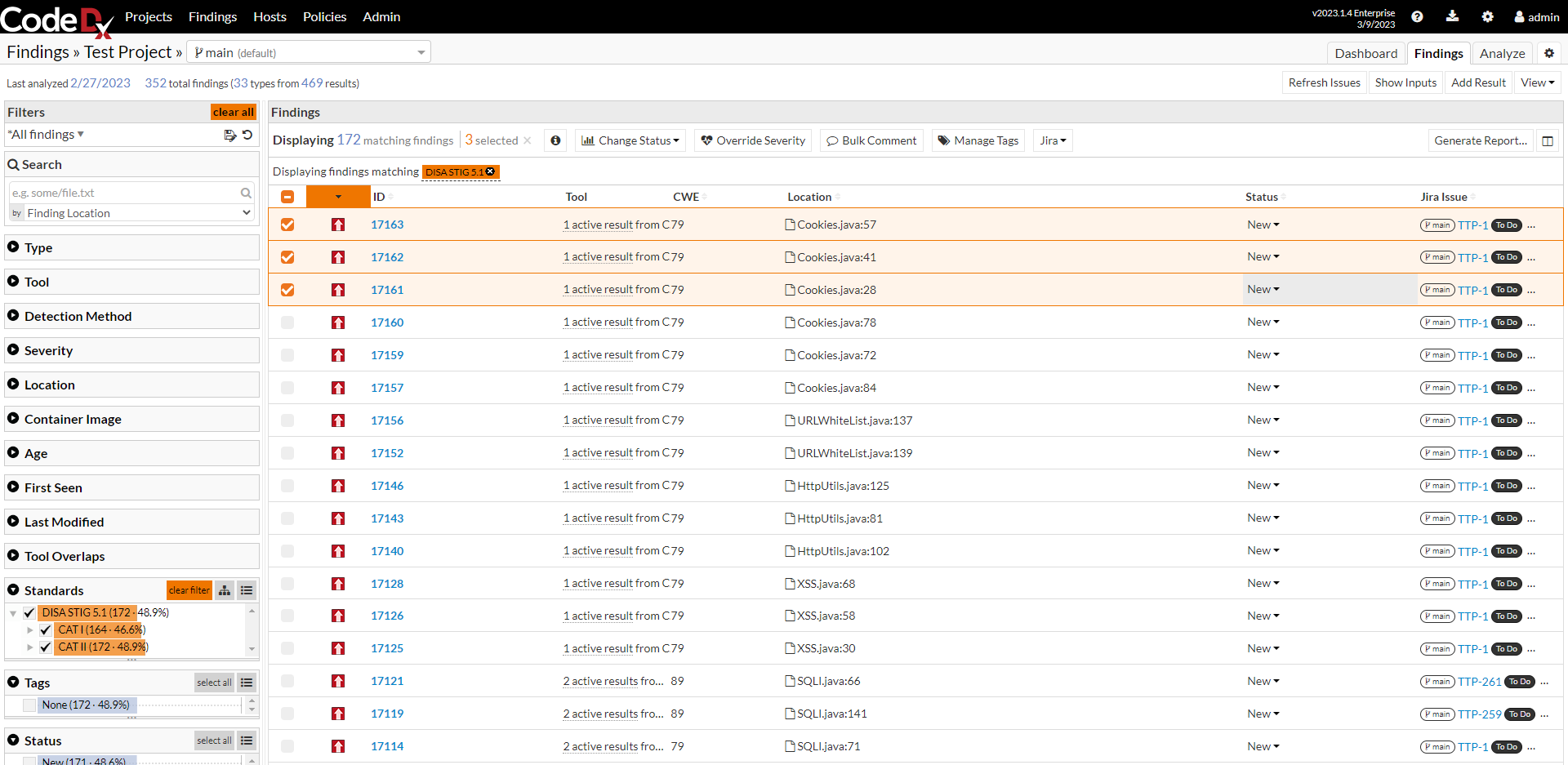
Task: Click Override Severity button
Action: pyautogui.click(x=753, y=140)
